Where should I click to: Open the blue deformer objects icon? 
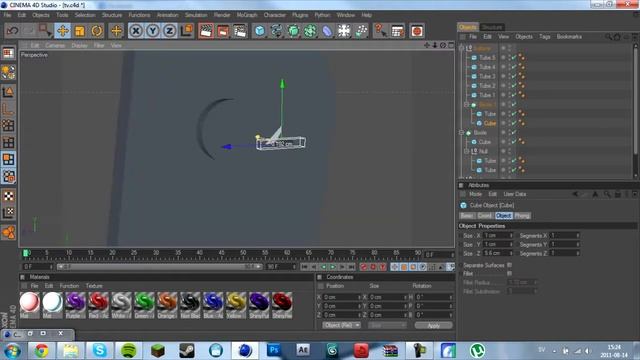327,31
